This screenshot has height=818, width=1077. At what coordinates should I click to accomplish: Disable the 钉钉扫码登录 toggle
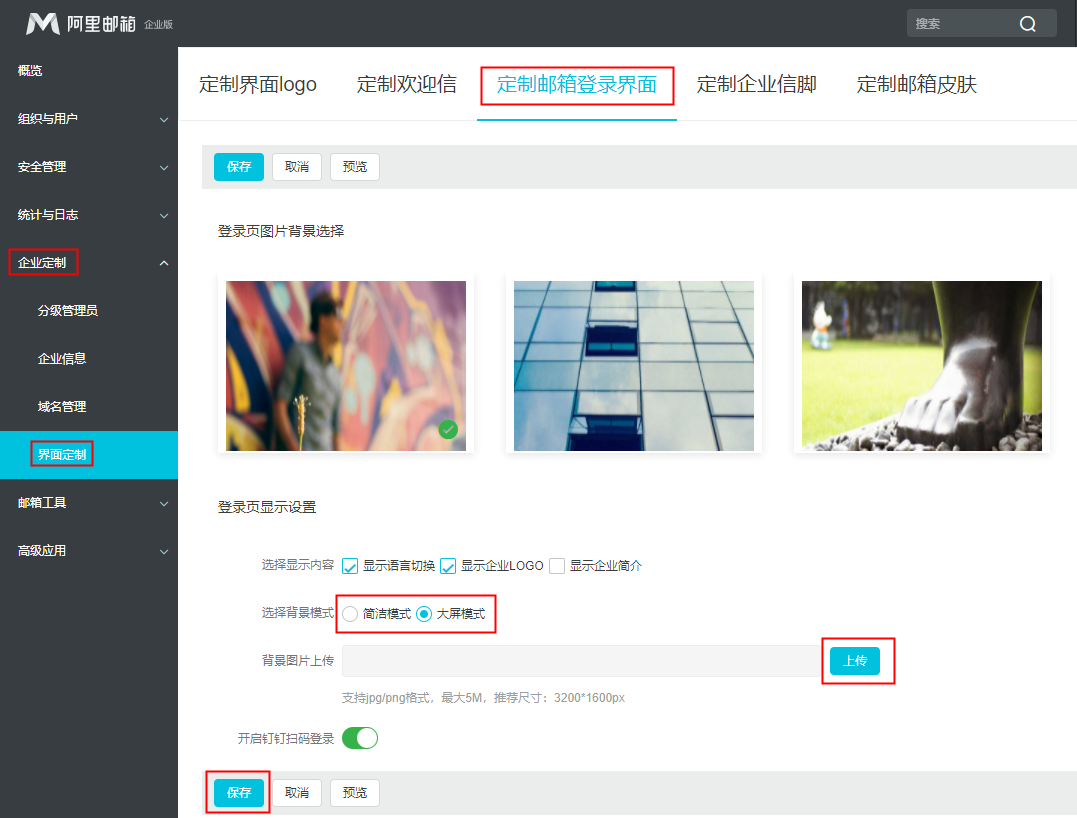(360, 737)
